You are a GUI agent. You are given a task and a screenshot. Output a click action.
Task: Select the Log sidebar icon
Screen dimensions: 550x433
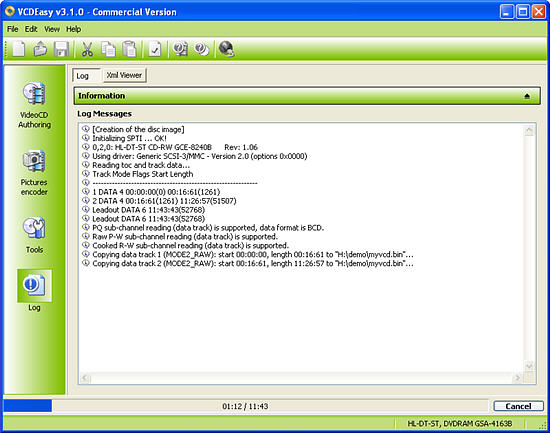[x=34, y=290]
